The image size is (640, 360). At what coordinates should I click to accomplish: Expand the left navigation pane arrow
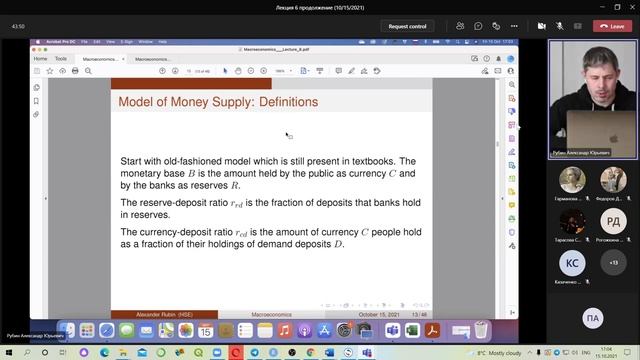pyautogui.click(x=46, y=198)
